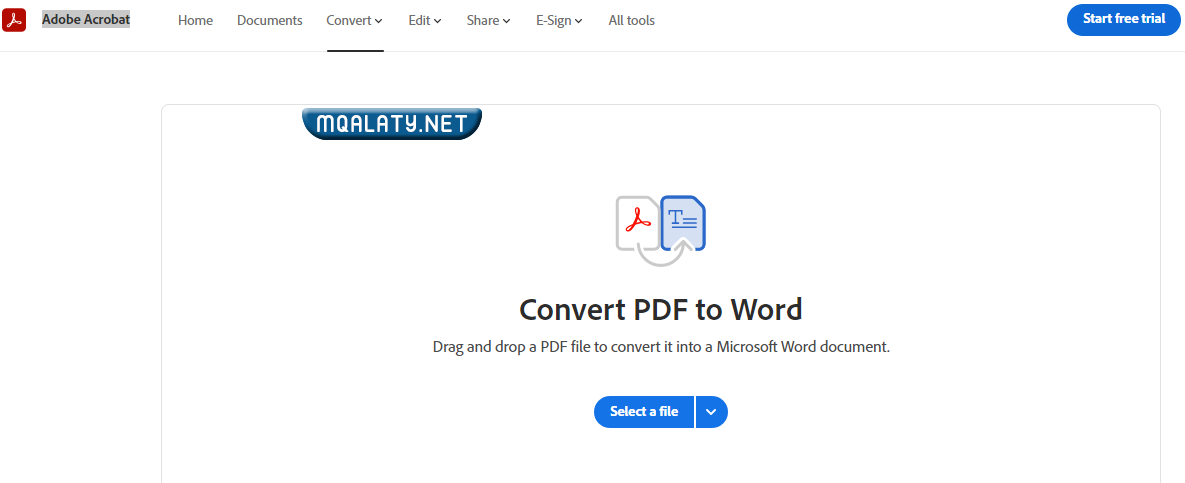
Task: Expand the Convert menu
Action: tap(354, 20)
